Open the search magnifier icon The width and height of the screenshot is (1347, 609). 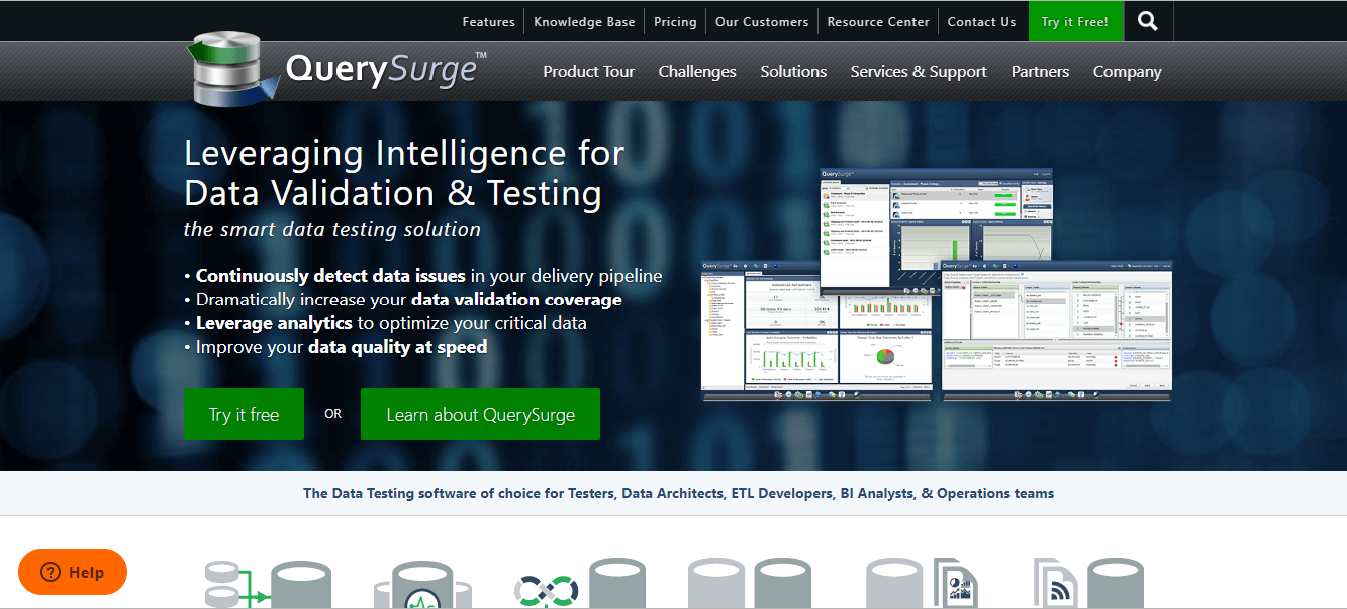pos(1148,21)
